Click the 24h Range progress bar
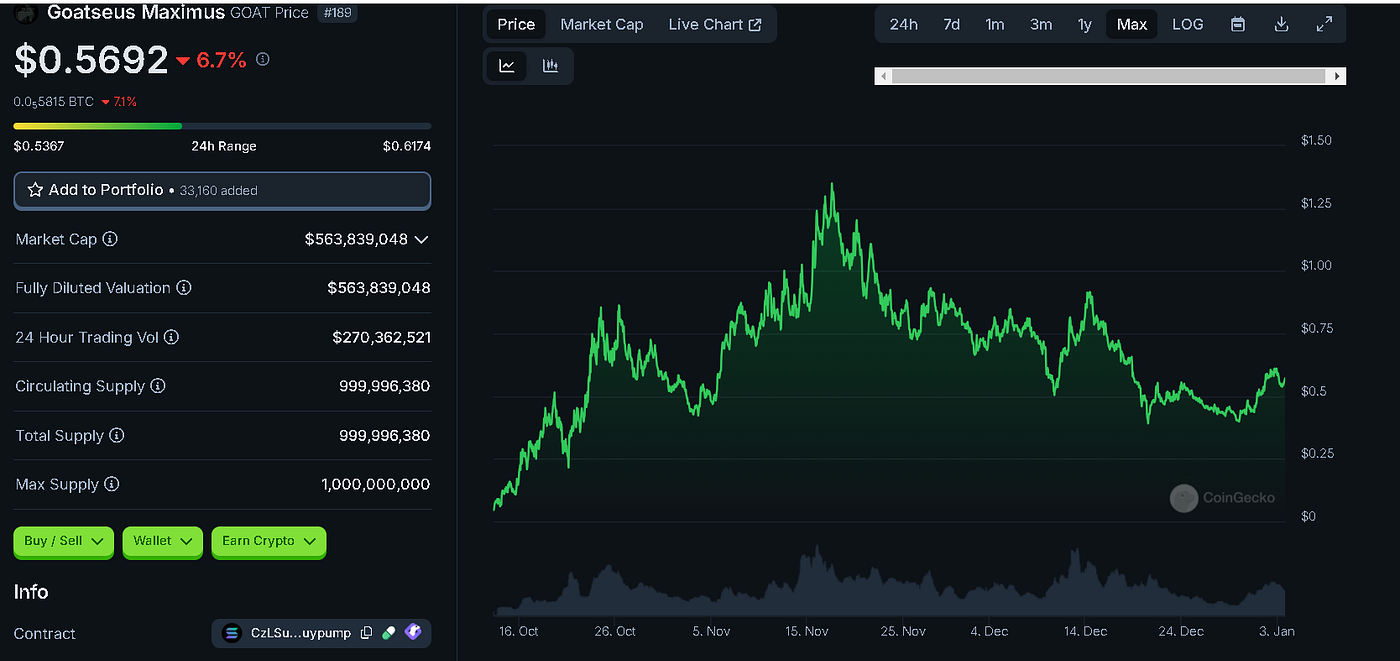The height and width of the screenshot is (661, 1400). pos(222,126)
